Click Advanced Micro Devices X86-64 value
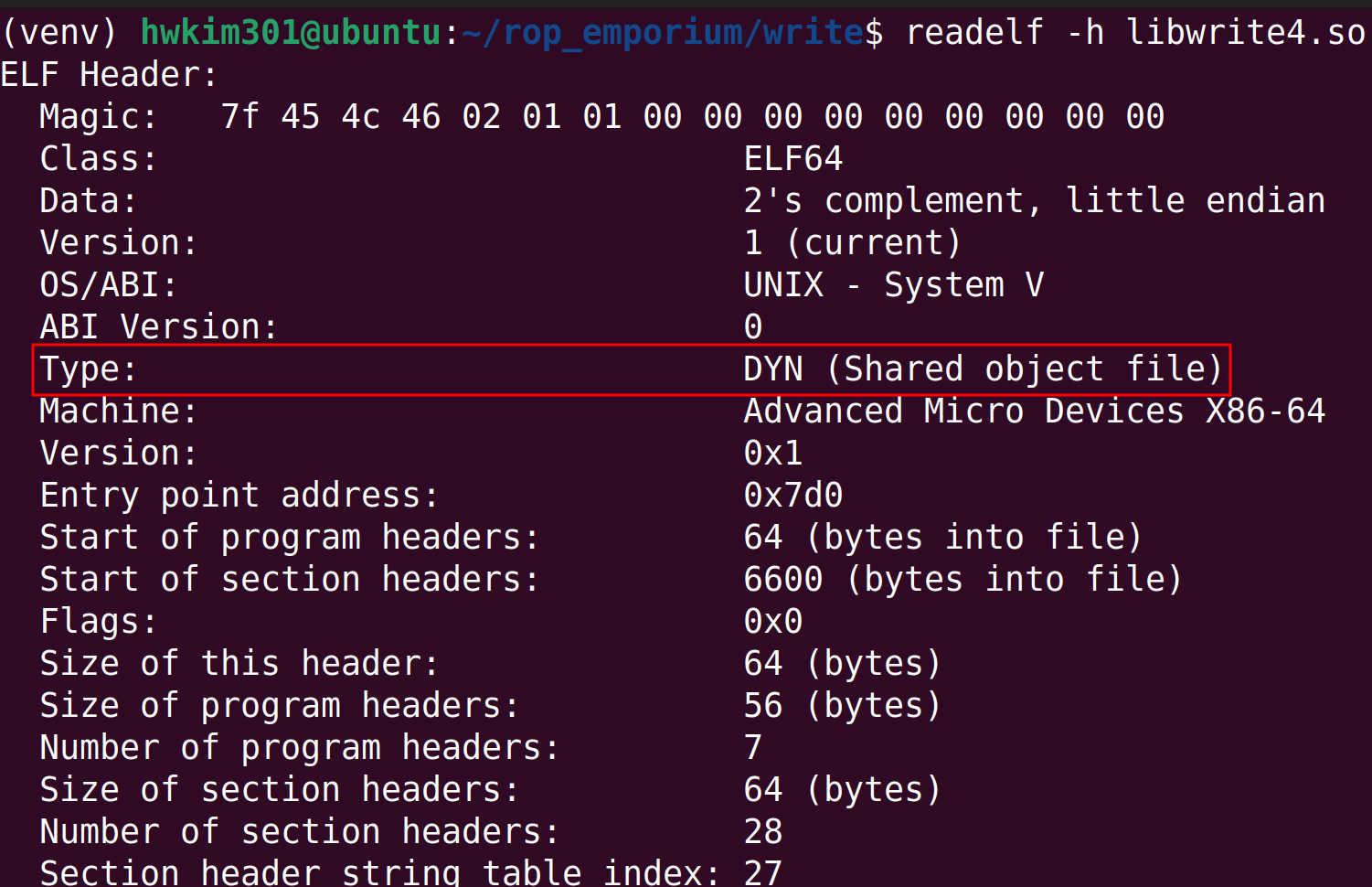The height and width of the screenshot is (887, 1372). pos(1034,411)
